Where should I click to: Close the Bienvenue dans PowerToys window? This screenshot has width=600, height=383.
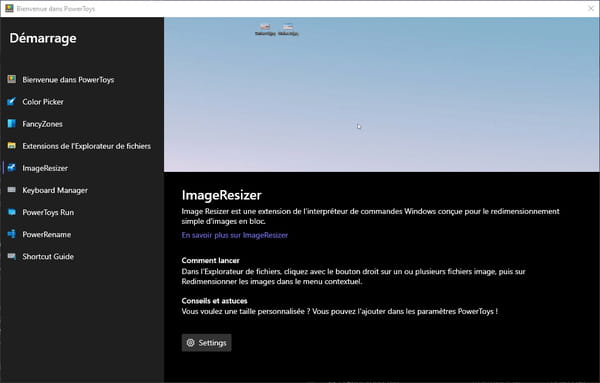591,8
